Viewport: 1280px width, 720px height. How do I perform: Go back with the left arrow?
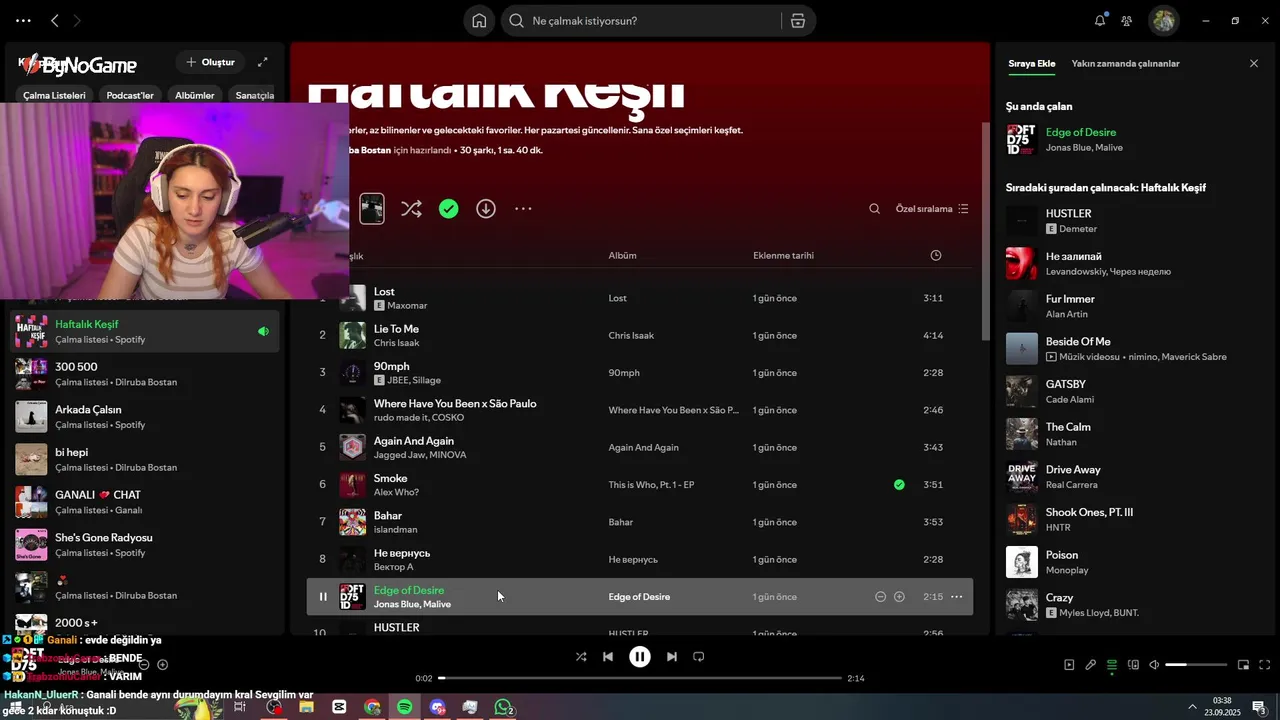[x=55, y=20]
